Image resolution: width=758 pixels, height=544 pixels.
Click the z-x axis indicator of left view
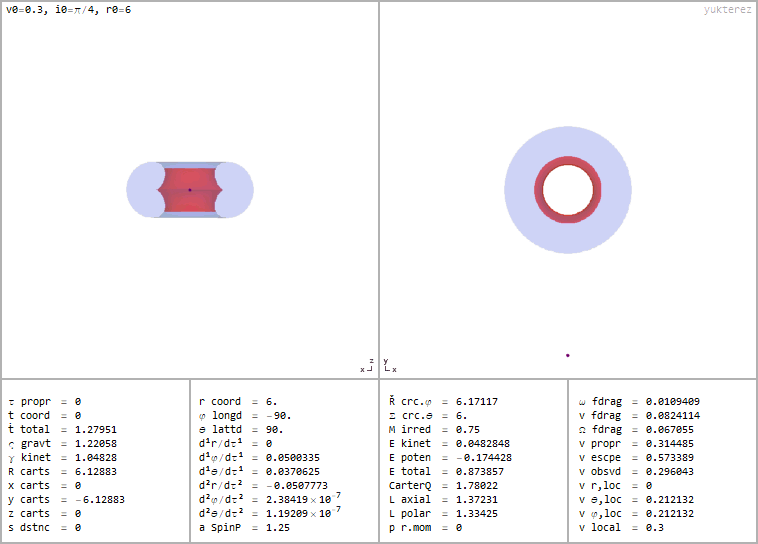(367, 366)
